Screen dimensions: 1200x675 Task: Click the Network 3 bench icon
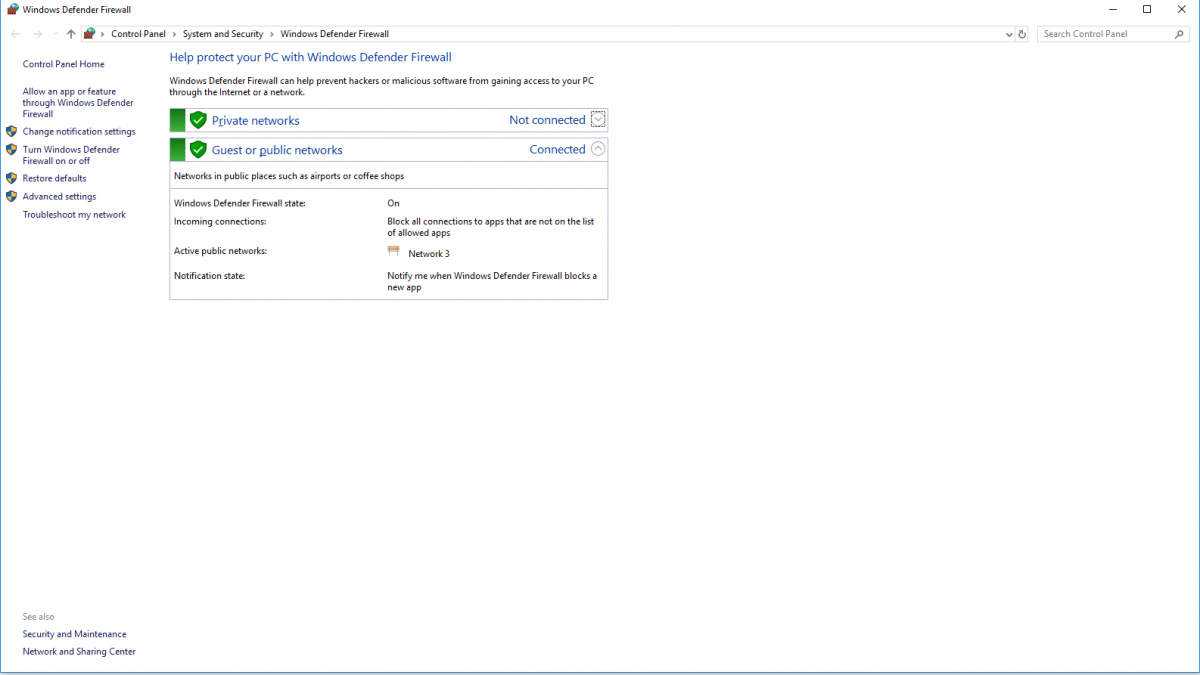(x=394, y=252)
